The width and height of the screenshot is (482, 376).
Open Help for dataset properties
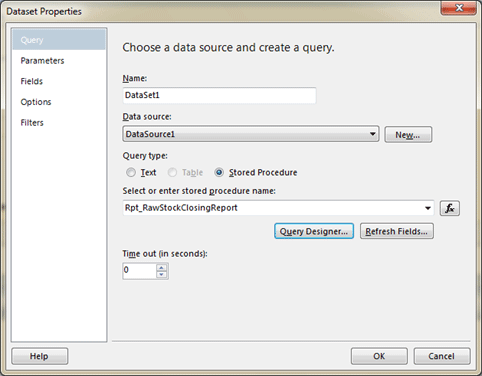(40, 356)
